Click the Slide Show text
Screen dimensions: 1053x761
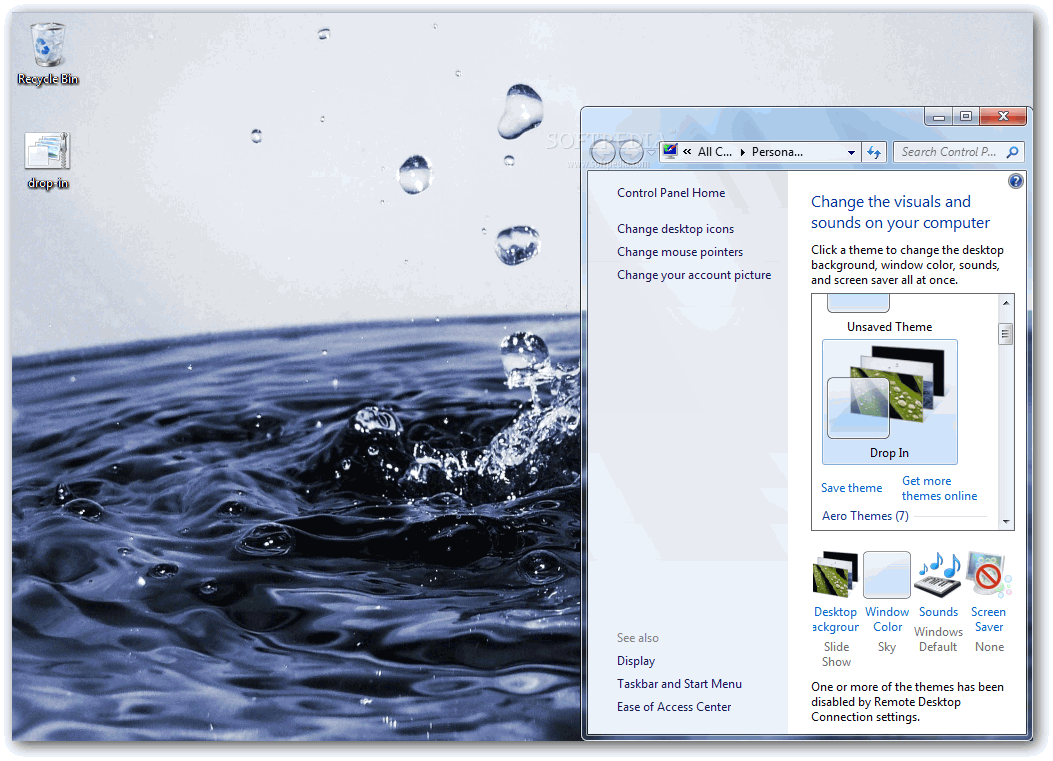point(836,654)
